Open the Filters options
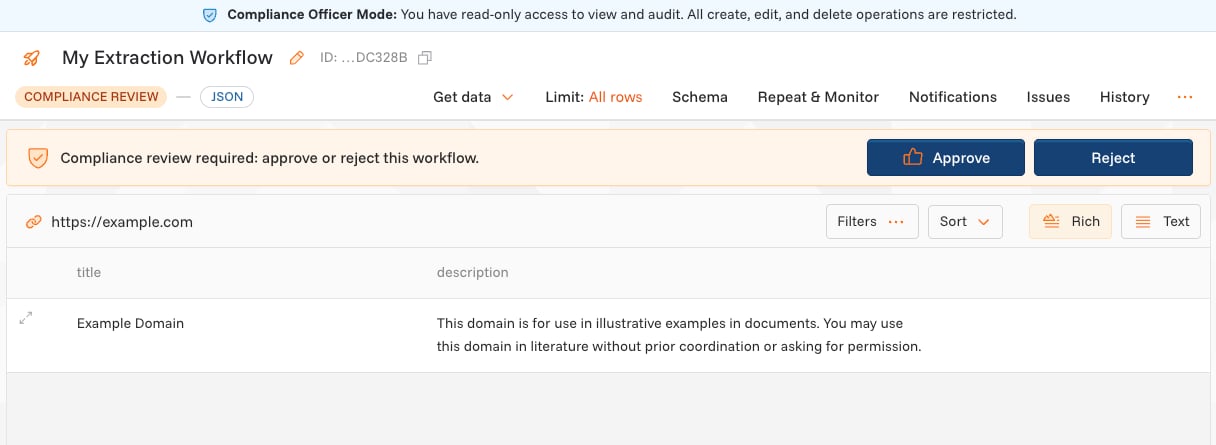 872,222
